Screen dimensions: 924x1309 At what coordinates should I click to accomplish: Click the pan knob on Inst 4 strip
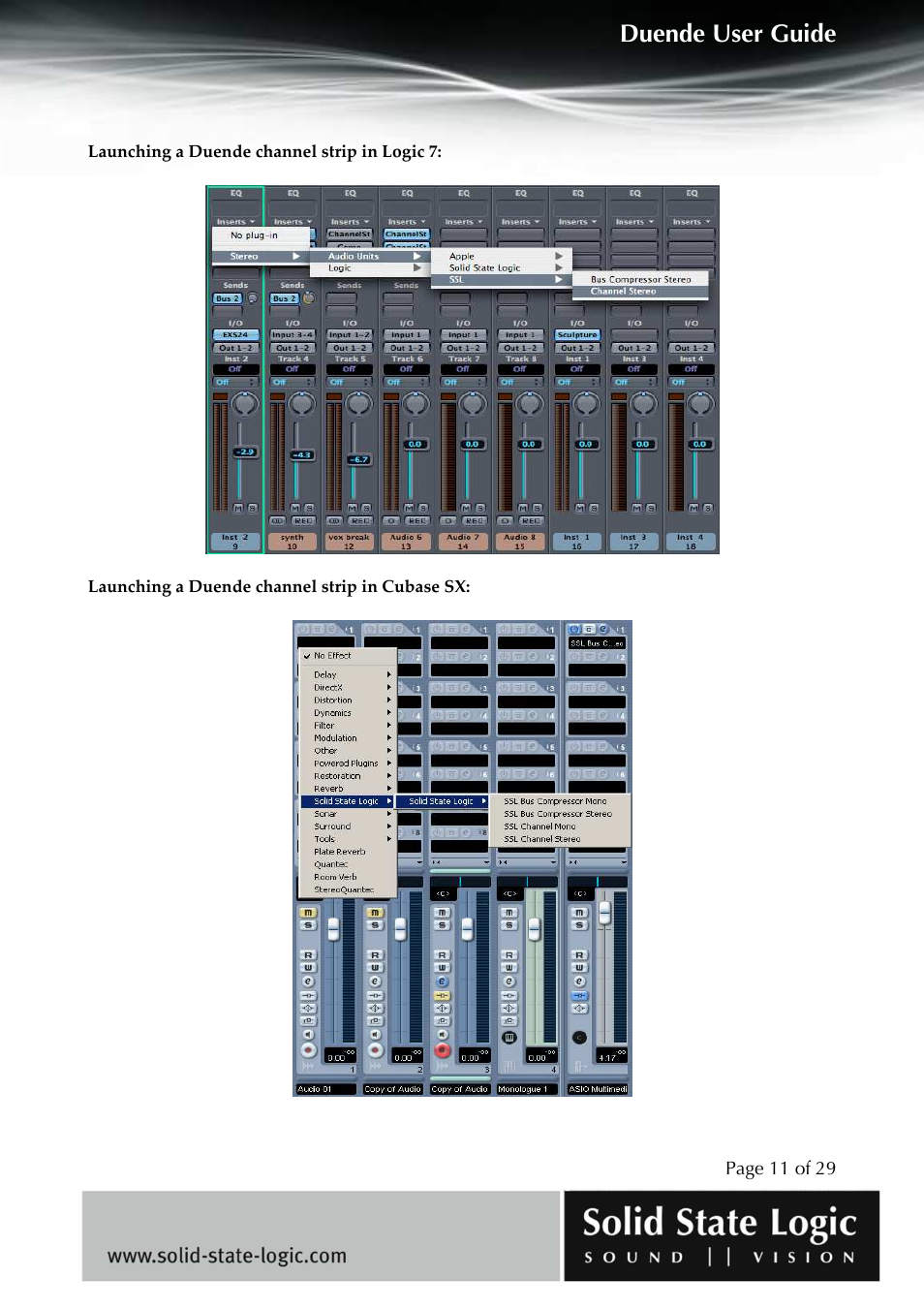click(x=700, y=404)
